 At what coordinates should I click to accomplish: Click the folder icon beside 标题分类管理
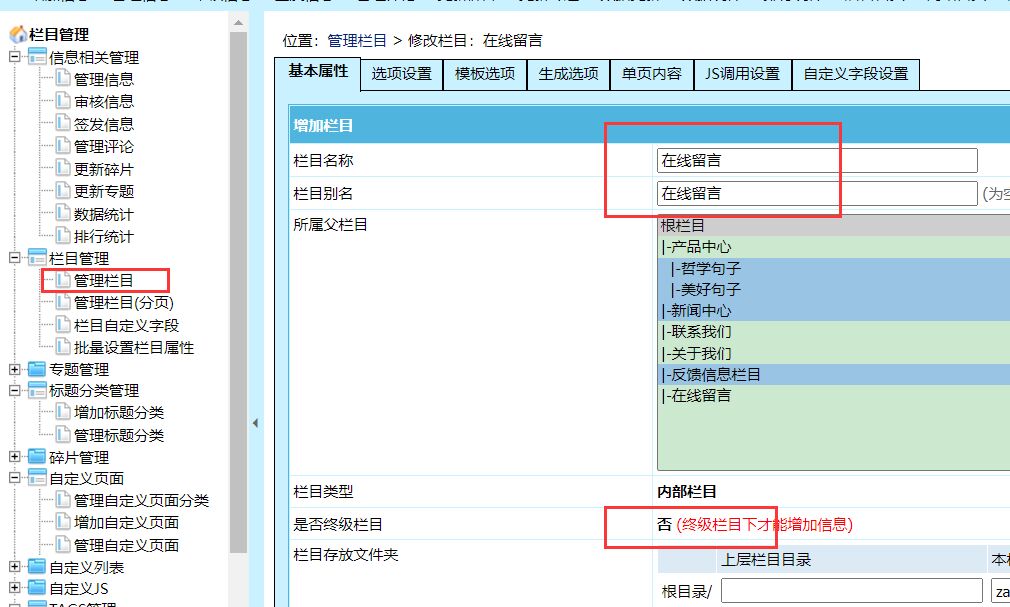(37, 390)
